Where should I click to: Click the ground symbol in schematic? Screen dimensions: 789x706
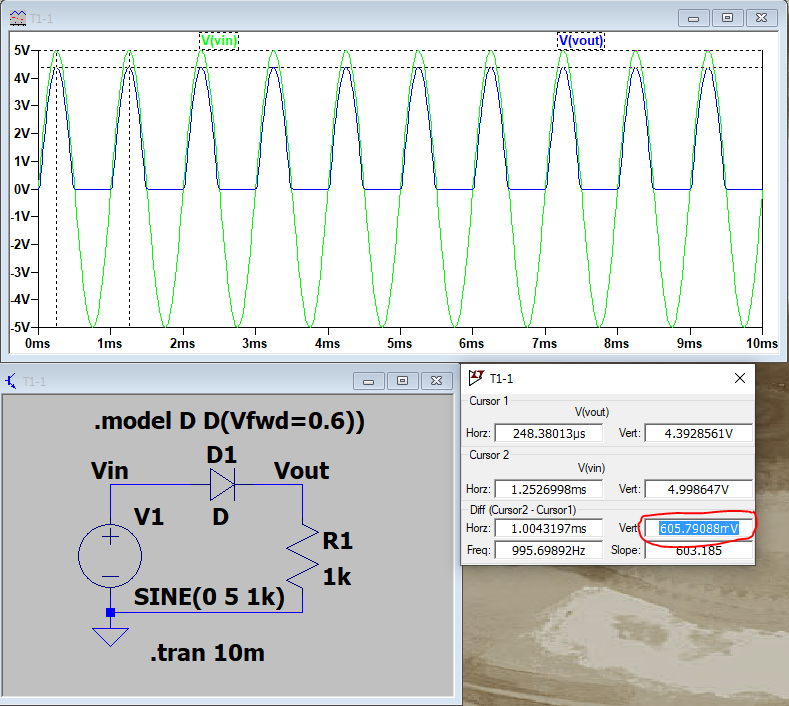pos(110,636)
